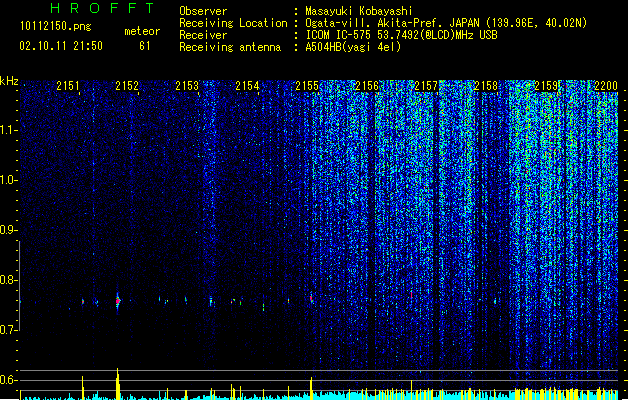Click the meteor count 61
629x400 pixels.
[x=145, y=46]
